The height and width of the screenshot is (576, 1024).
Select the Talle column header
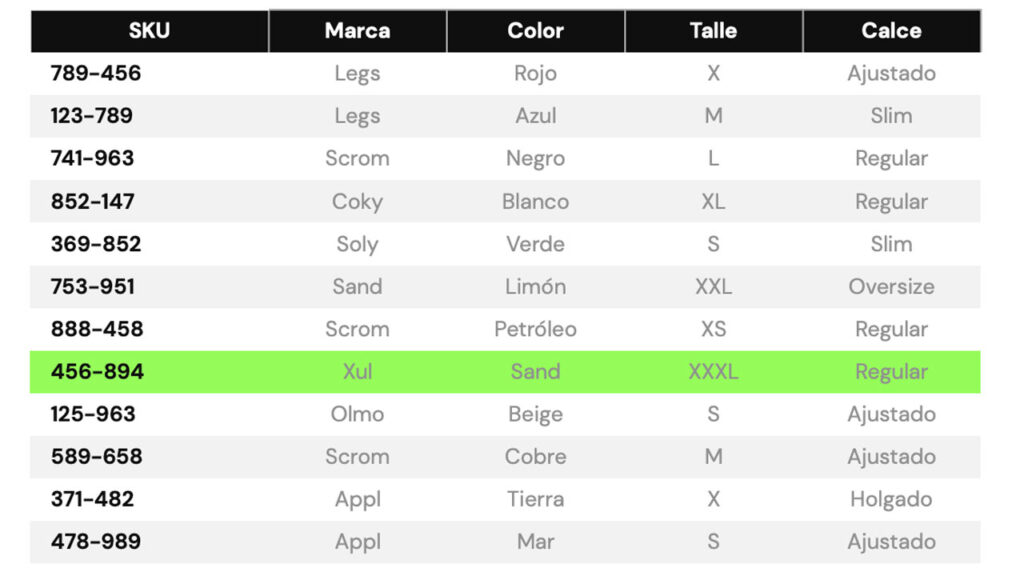pos(713,31)
